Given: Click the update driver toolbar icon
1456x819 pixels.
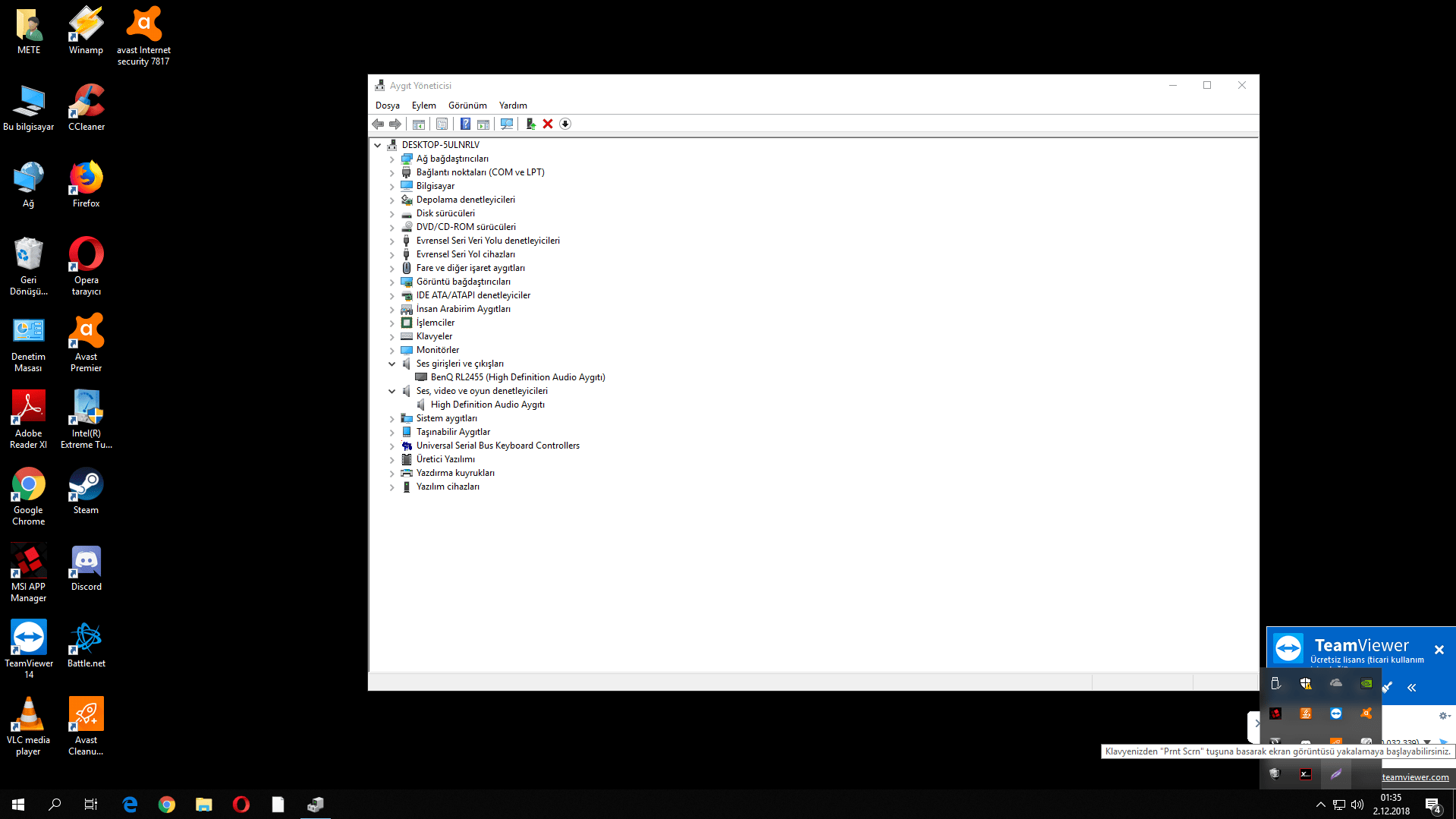Looking at the screenshot, I should tap(530, 124).
